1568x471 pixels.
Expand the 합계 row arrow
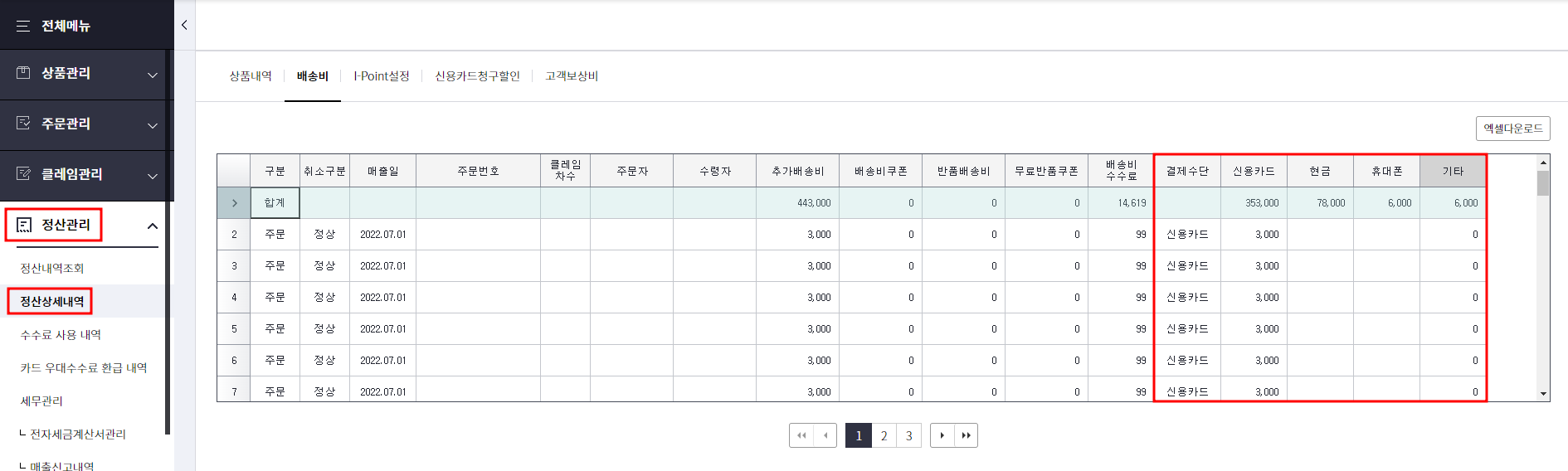pyautogui.click(x=234, y=203)
